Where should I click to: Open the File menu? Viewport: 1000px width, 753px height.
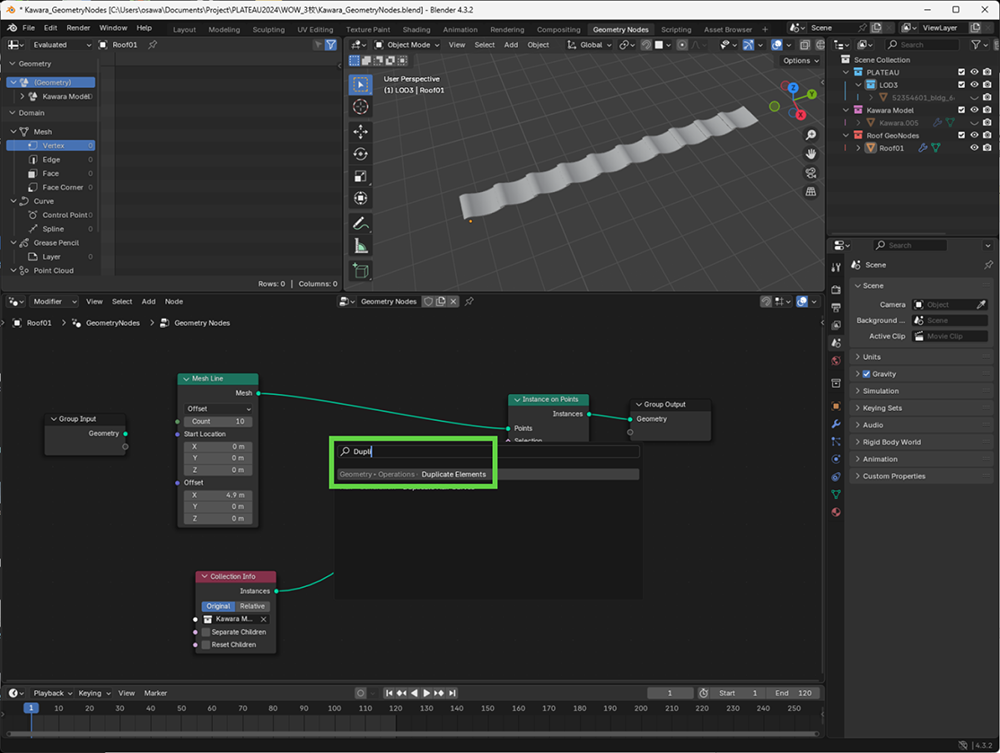29,28
